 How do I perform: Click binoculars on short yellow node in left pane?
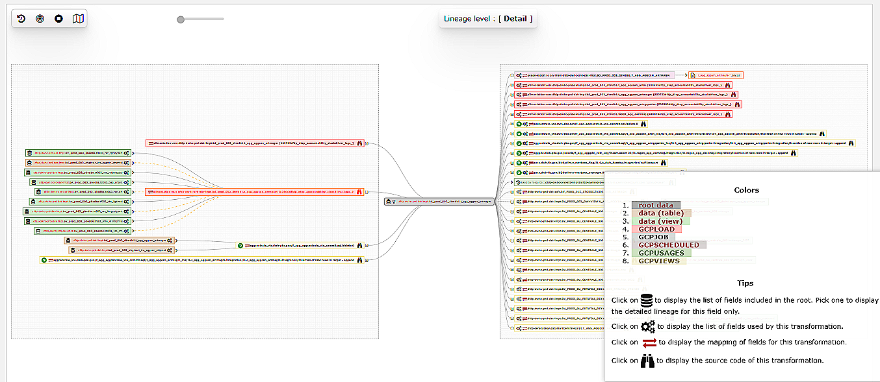(359, 245)
